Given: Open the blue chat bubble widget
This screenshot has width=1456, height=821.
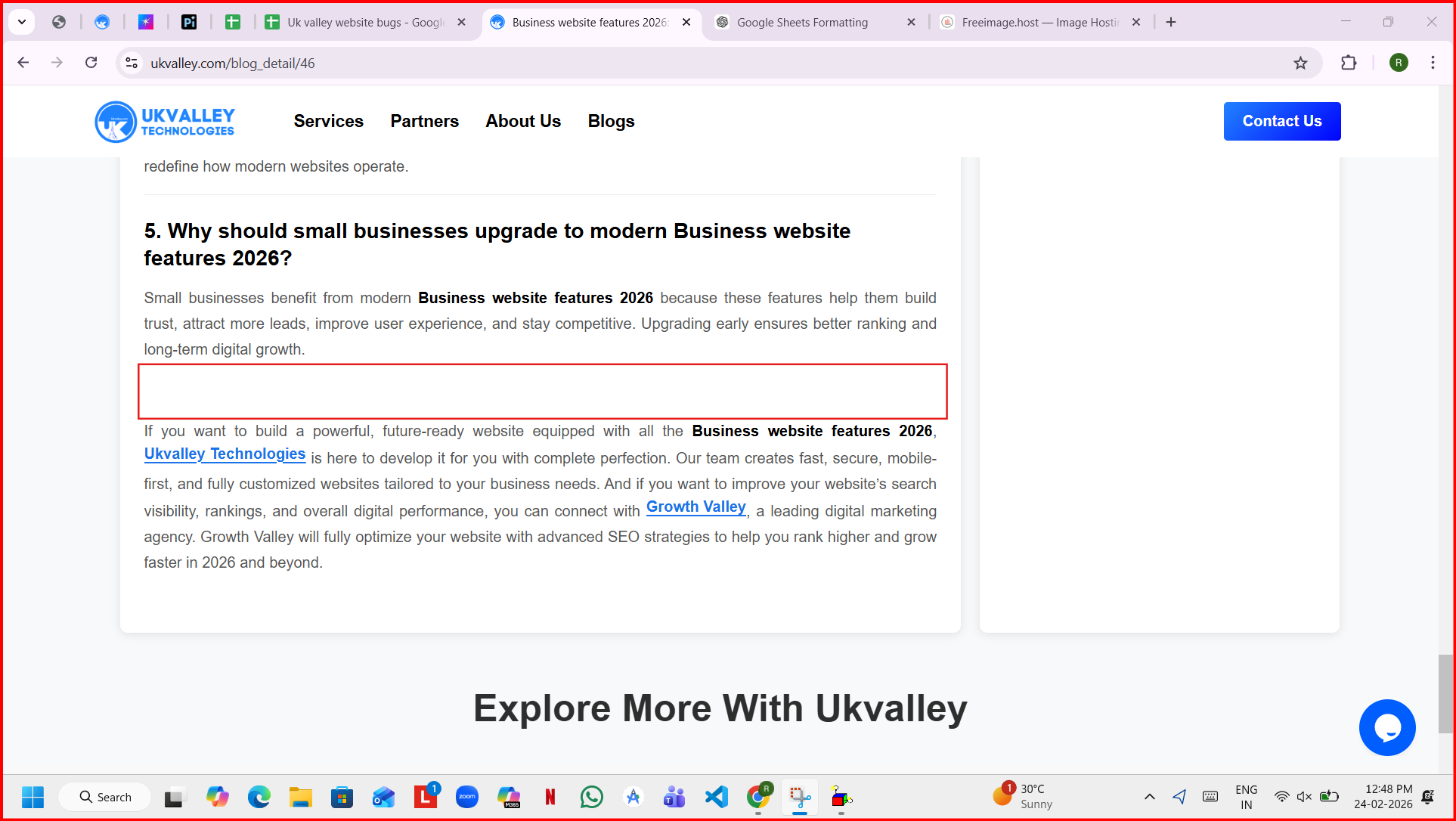Looking at the screenshot, I should (x=1386, y=727).
